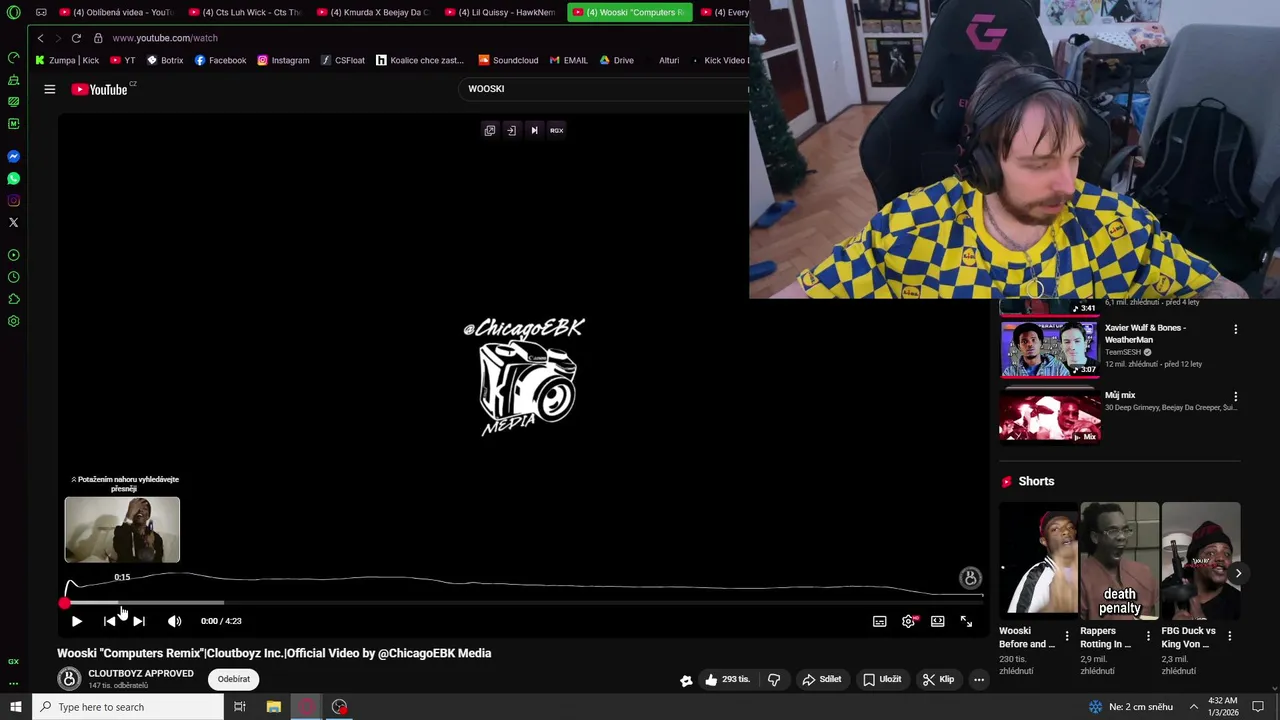The height and width of the screenshot is (720, 1280).
Task: Skip to the next video in the player
Action: tap(139, 621)
